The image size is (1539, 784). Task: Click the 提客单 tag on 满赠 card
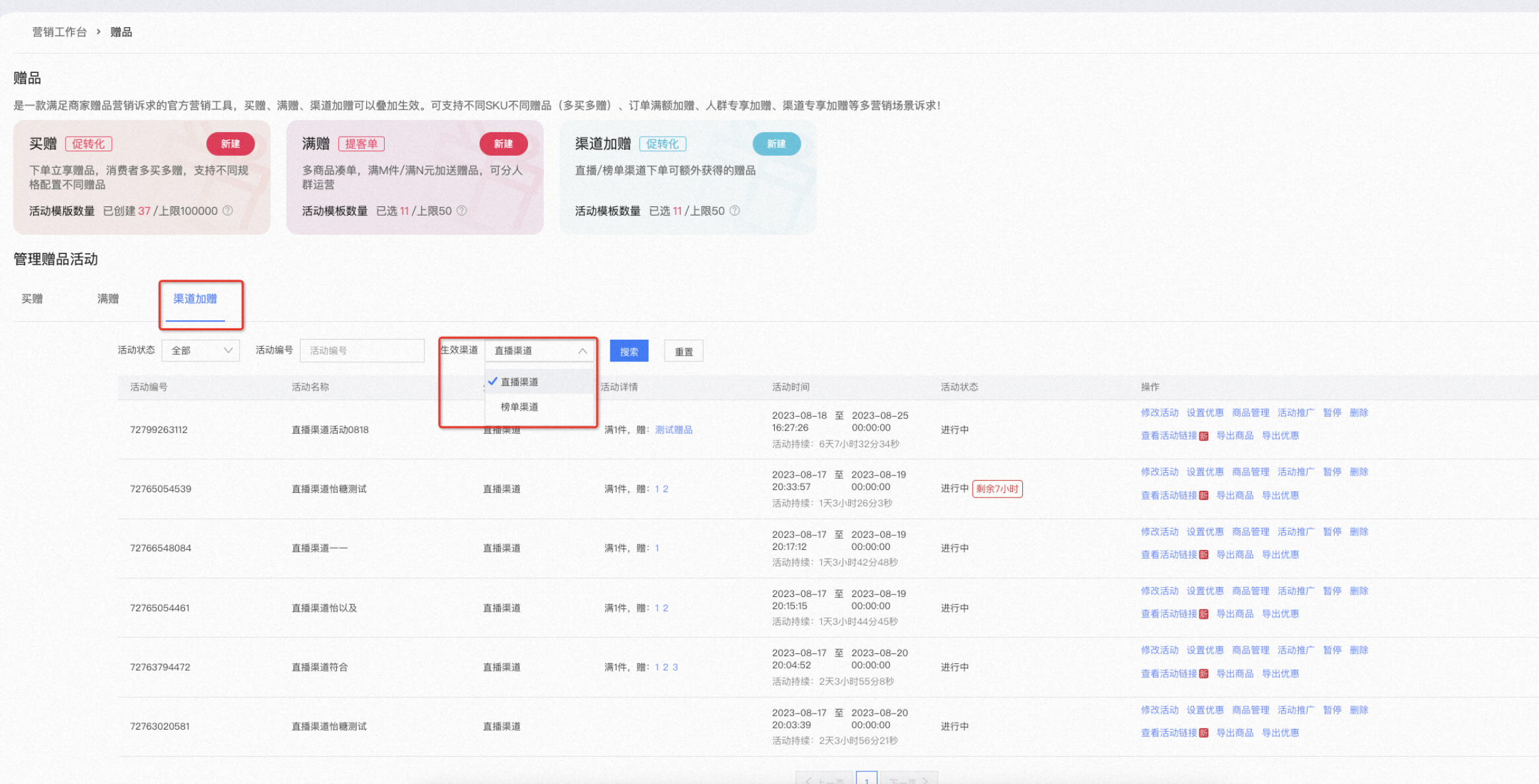pos(362,144)
